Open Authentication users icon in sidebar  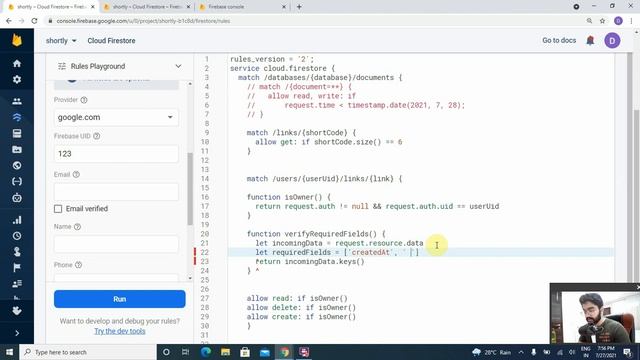17,101
